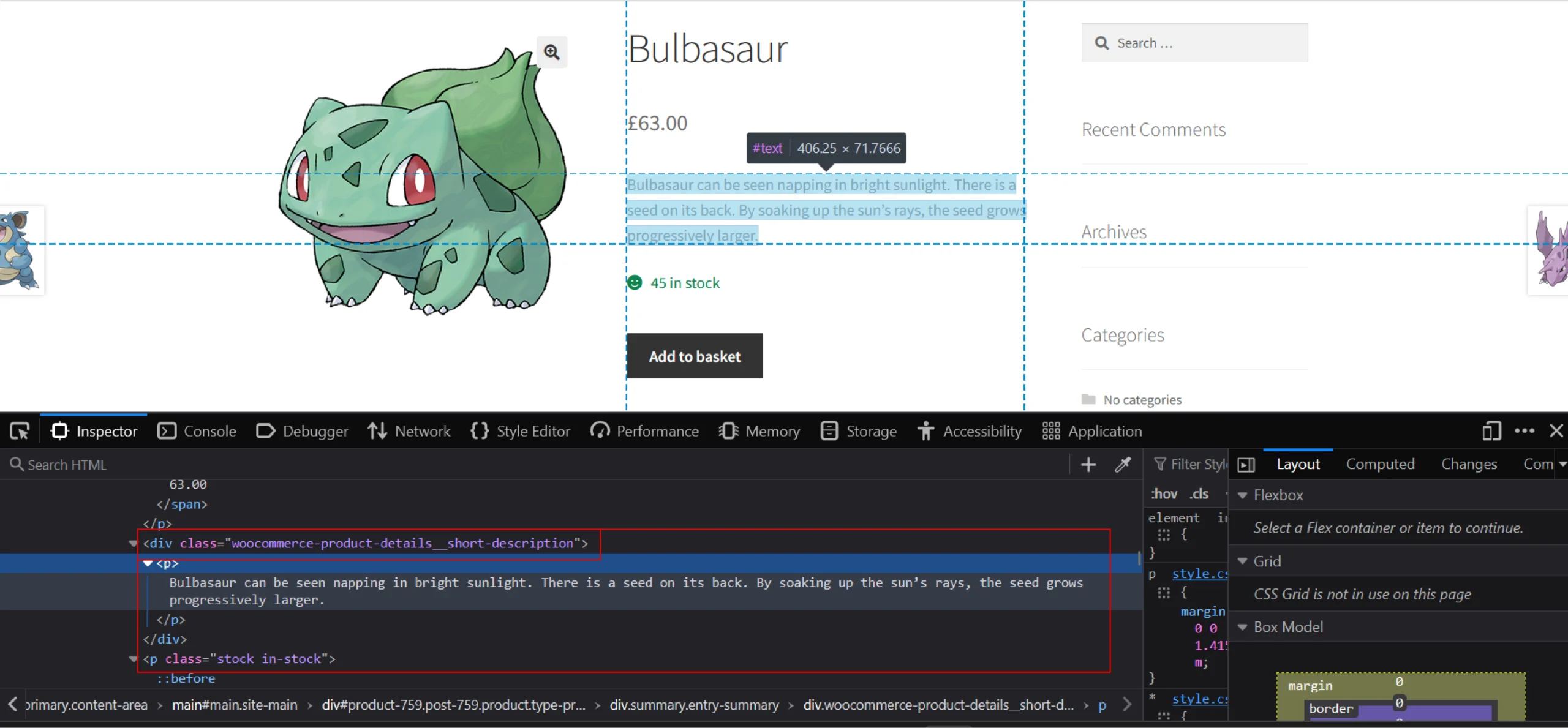The width and height of the screenshot is (1568, 728).
Task: Toggle the :hov pseudo-class panel
Action: coord(1163,493)
